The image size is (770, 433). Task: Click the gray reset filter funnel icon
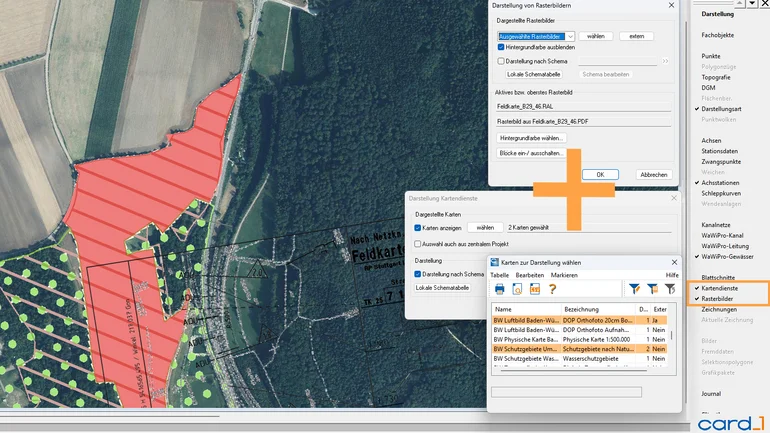[x=670, y=289]
